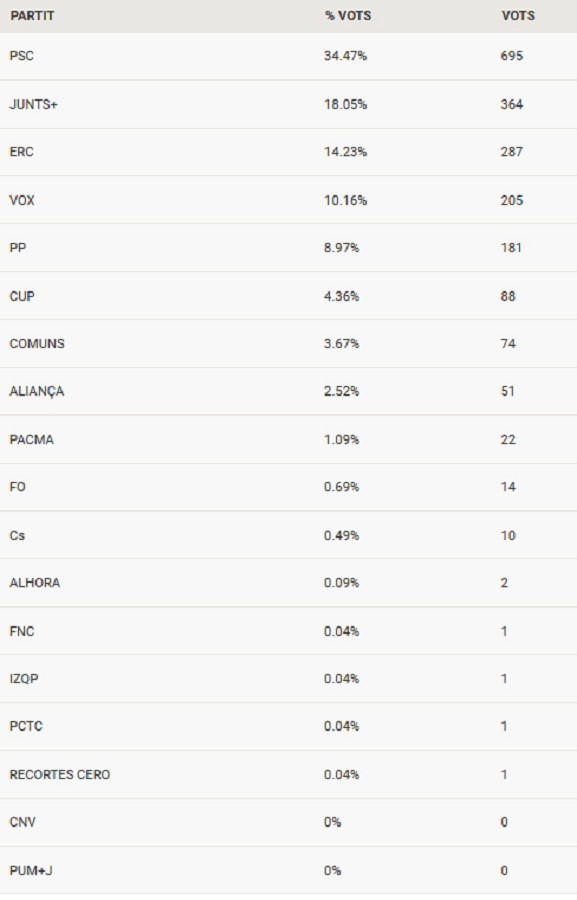Click the % VOTS column header
The width and height of the screenshot is (577, 900).
348,16
